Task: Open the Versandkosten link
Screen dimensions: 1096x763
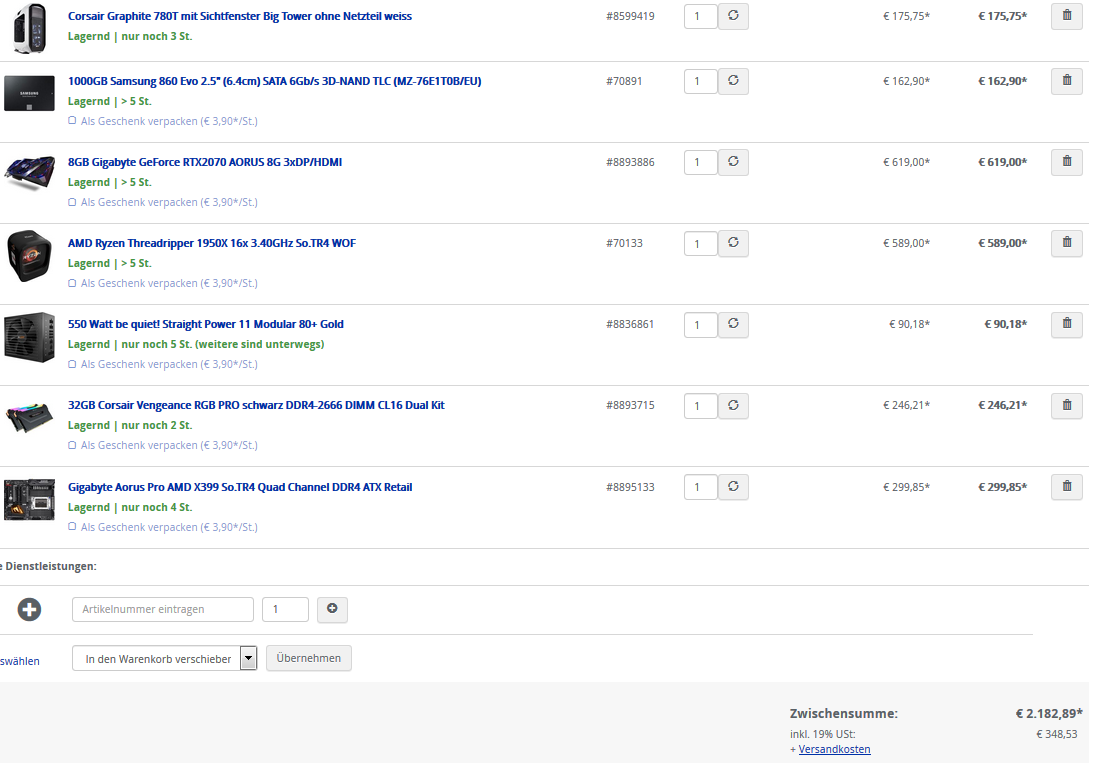Action: tap(835, 749)
